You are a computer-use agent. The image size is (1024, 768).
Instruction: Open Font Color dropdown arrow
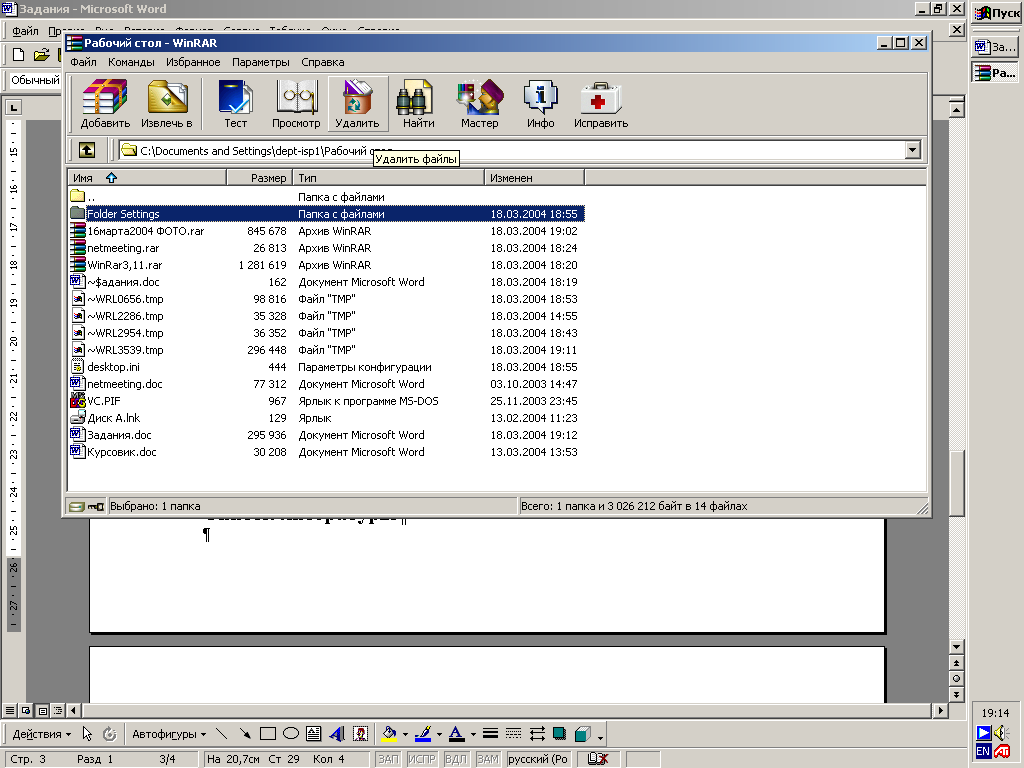473,735
